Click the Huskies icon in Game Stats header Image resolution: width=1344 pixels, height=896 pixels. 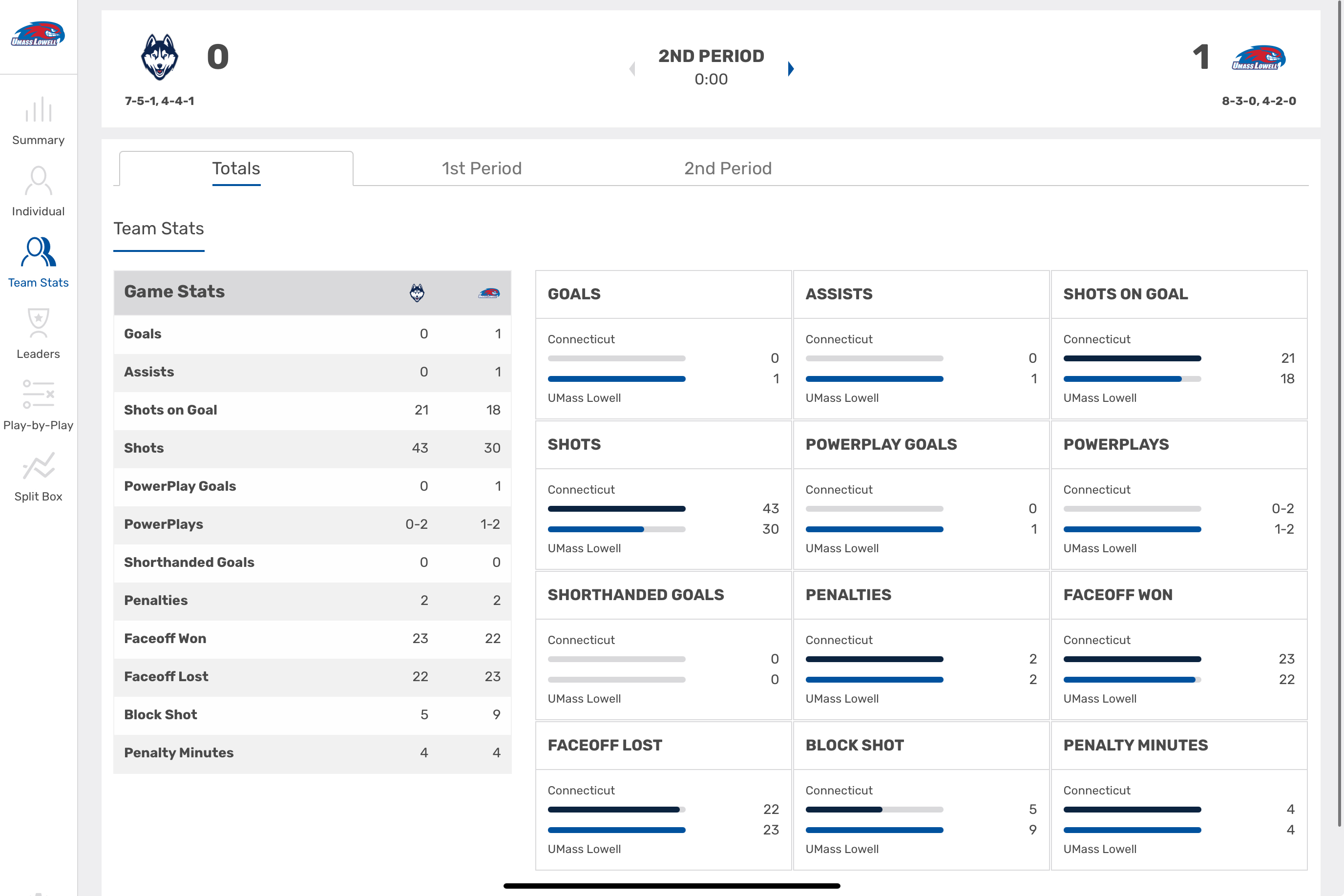(417, 292)
